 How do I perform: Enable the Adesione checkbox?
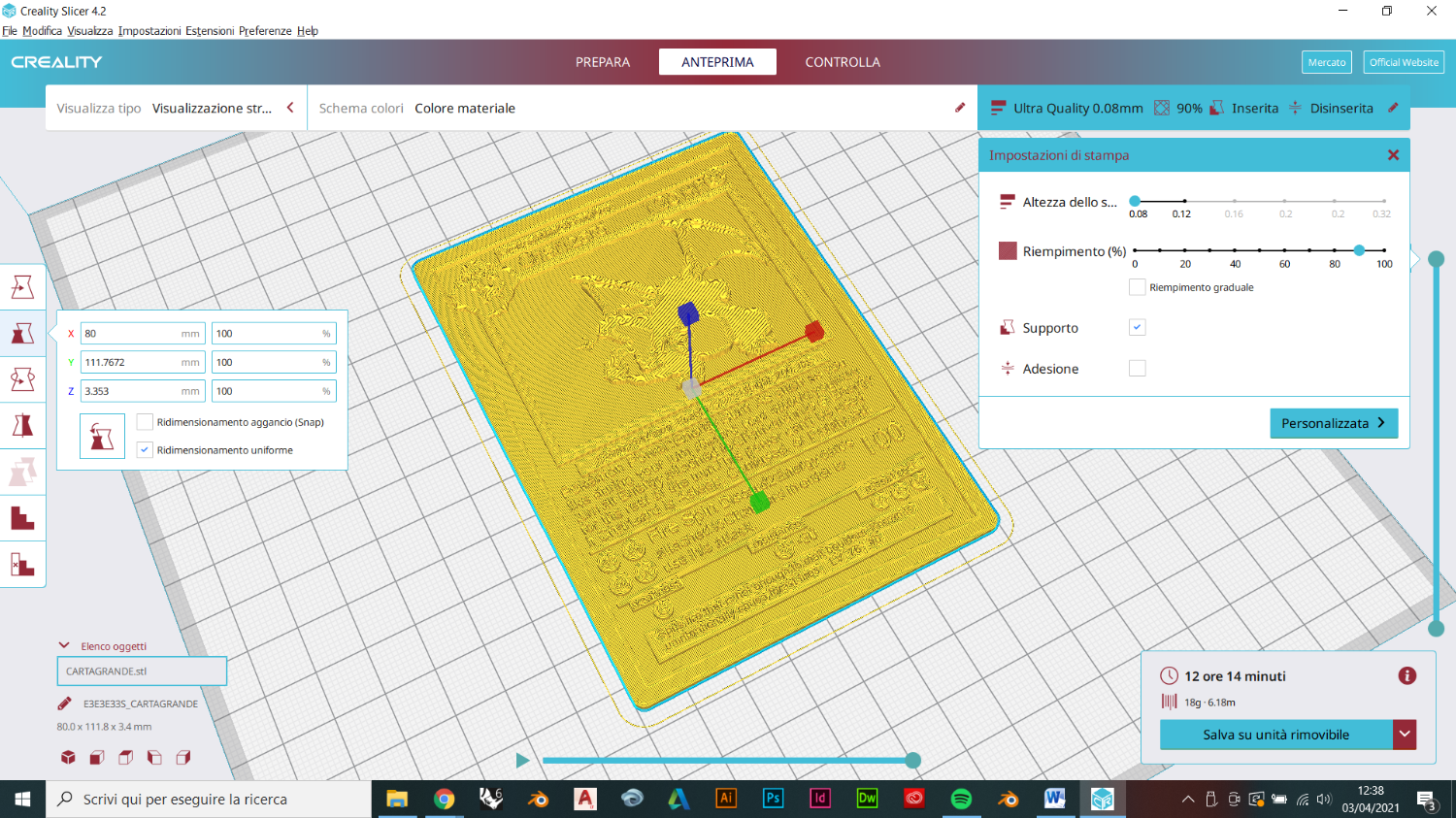pyautogui.click(x=1137, y=369)
